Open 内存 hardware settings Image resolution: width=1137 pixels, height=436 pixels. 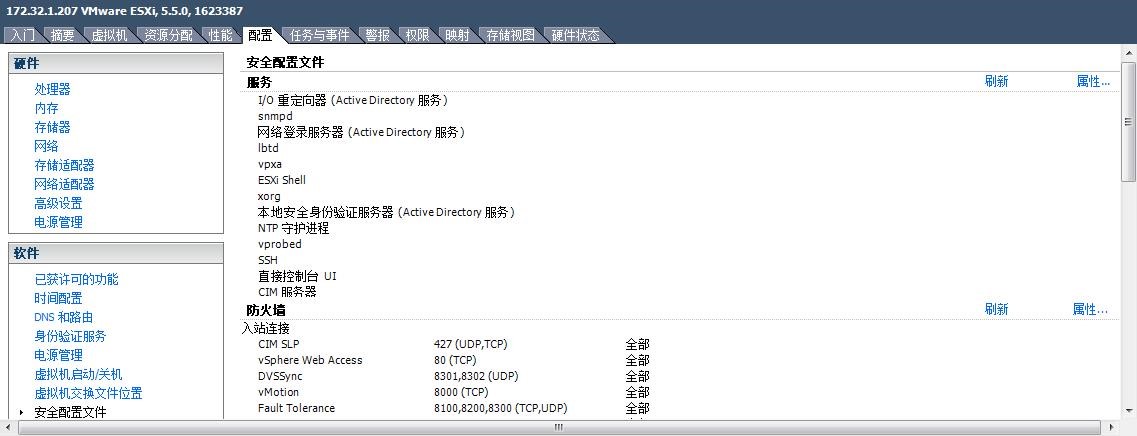46,108
